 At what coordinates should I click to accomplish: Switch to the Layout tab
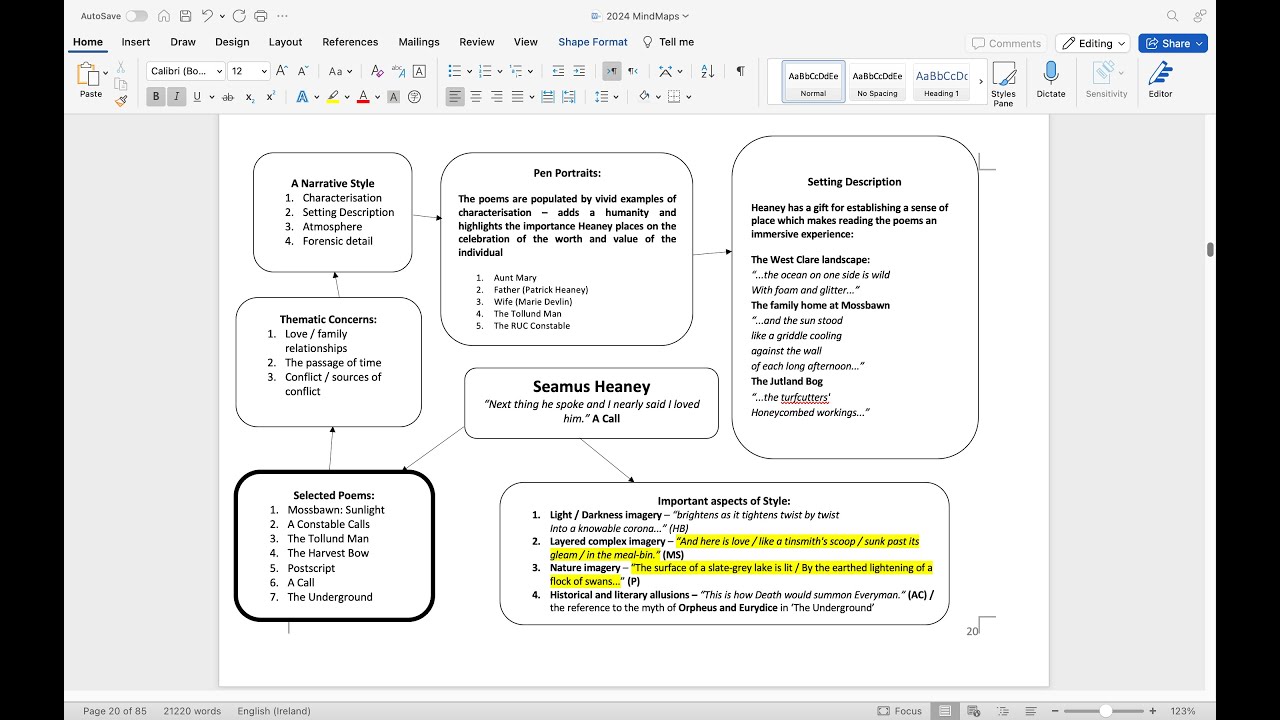(285, 42)
